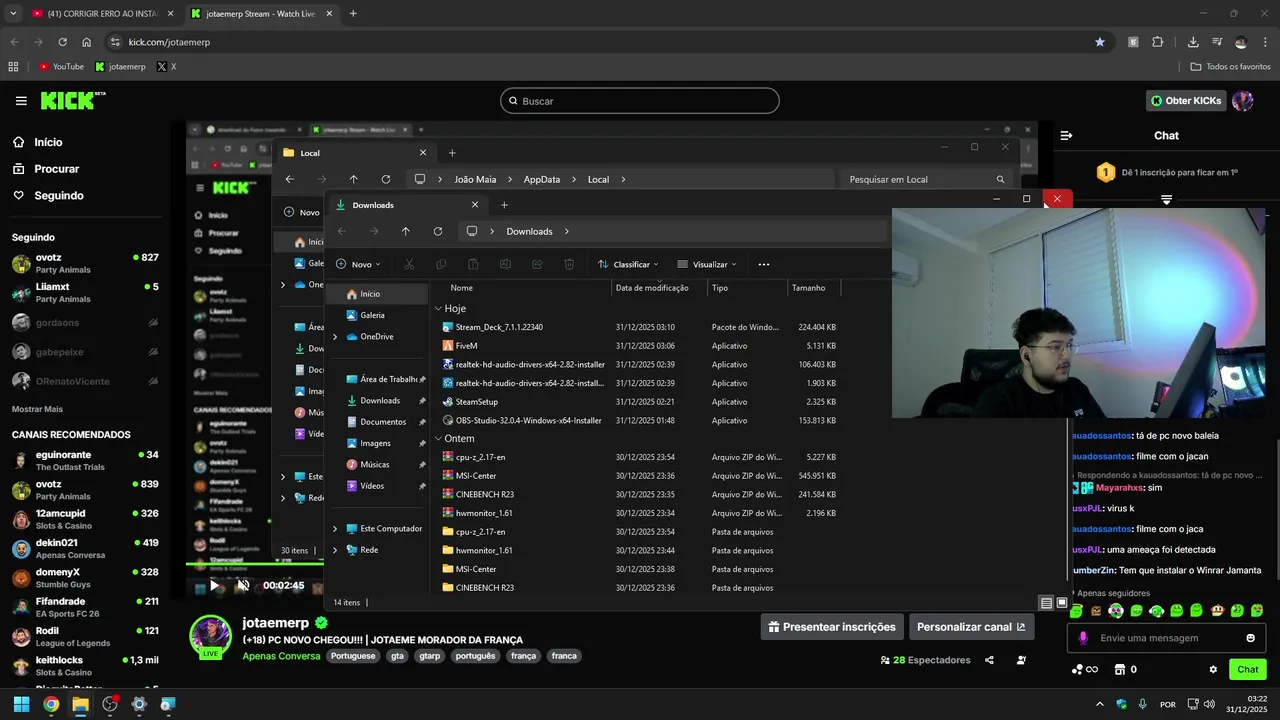The height and width of the screenshot is (720, 1280).
Task: Open the emoji picker in chat input
Action: pos(1250,638)
